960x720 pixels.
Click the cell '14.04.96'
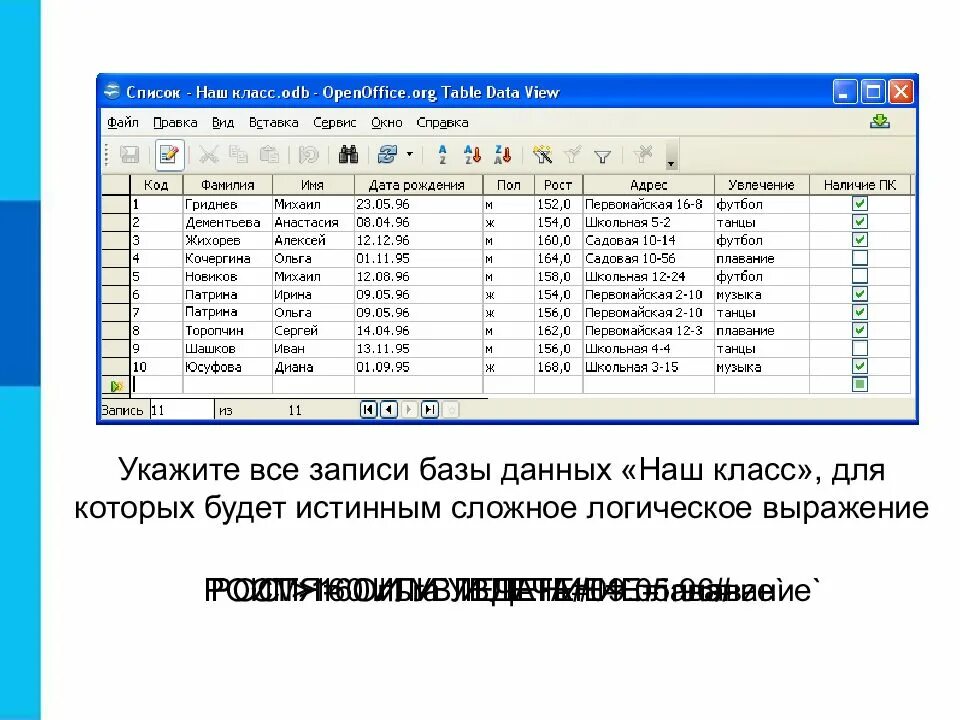[418, 331]
